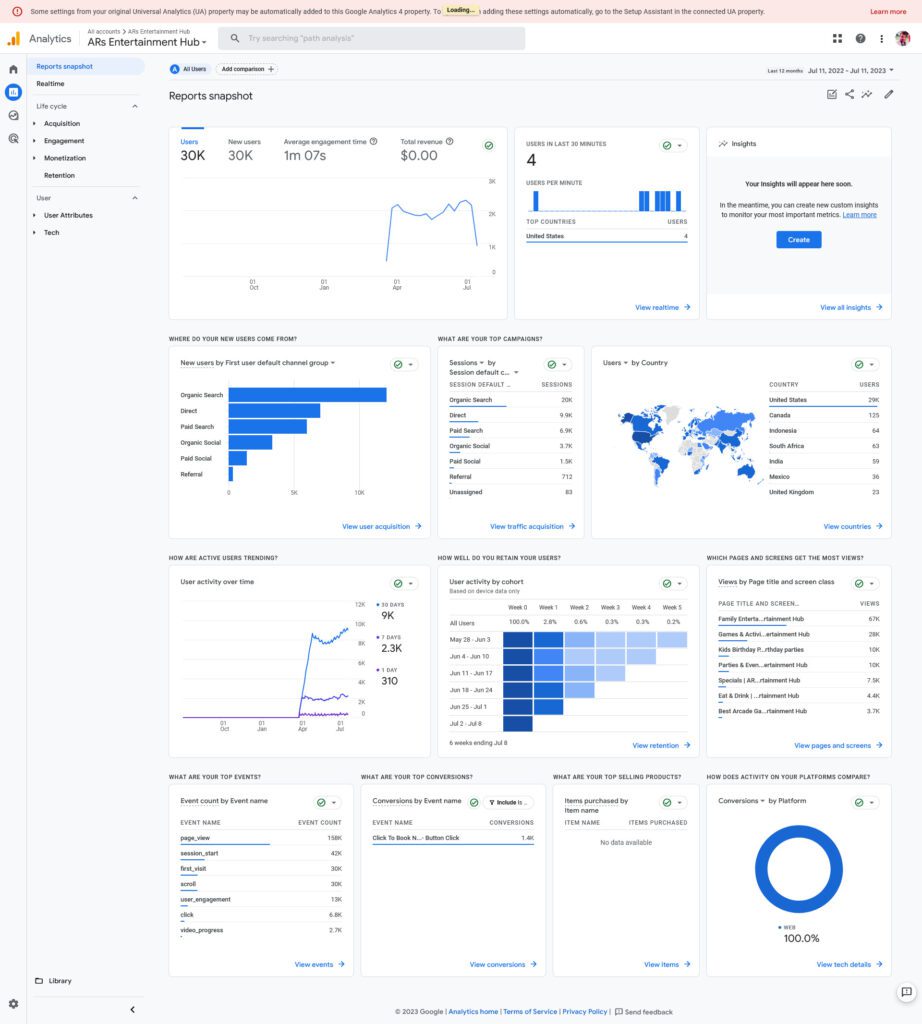Click the Help question mark icon in header
The height and width of the screenshot is (1024, 922).
[x=861, y=39]
